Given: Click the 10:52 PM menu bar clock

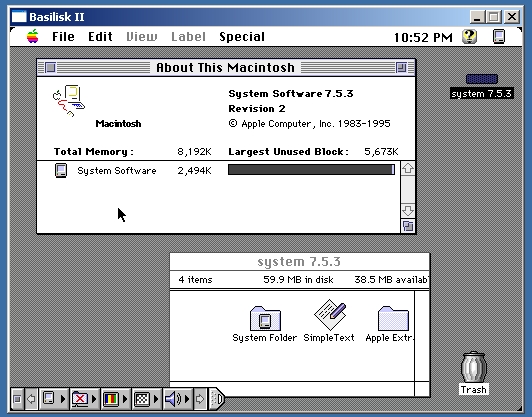Looking at the screenshot, I should (423, 37).
